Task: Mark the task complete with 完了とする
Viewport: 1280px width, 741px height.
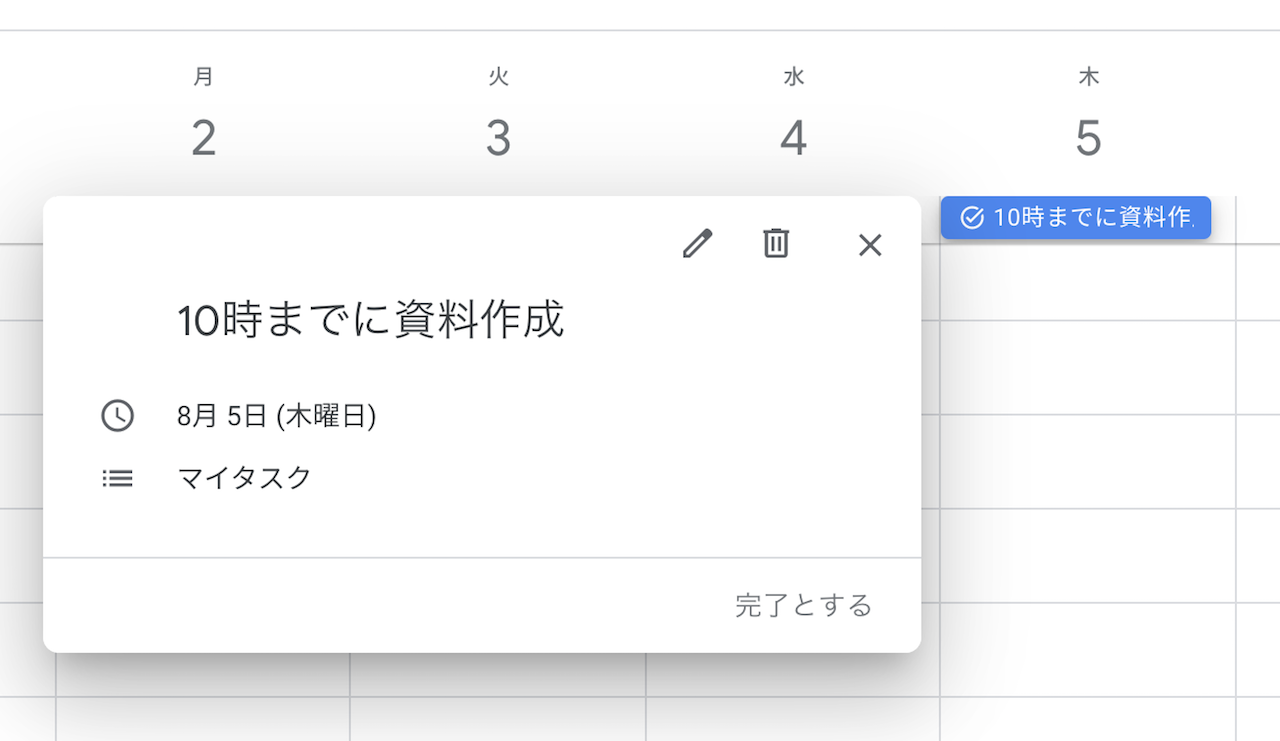Action: click(x=803, y=605)
